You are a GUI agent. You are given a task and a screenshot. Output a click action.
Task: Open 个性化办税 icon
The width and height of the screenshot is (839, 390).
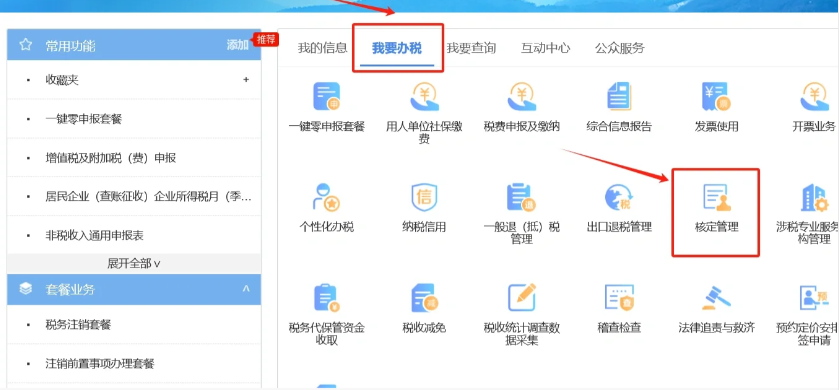[326, 197]
